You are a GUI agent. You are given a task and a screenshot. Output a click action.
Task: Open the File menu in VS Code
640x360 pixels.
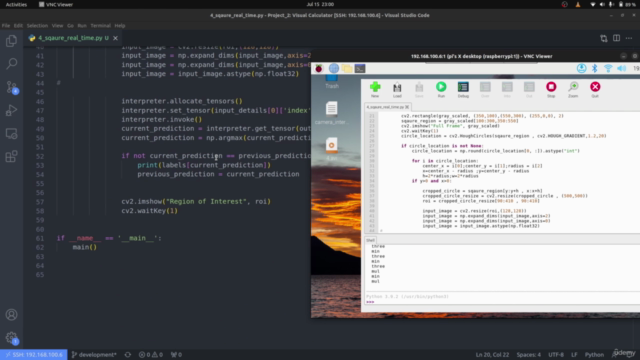(x=6, y=25)
